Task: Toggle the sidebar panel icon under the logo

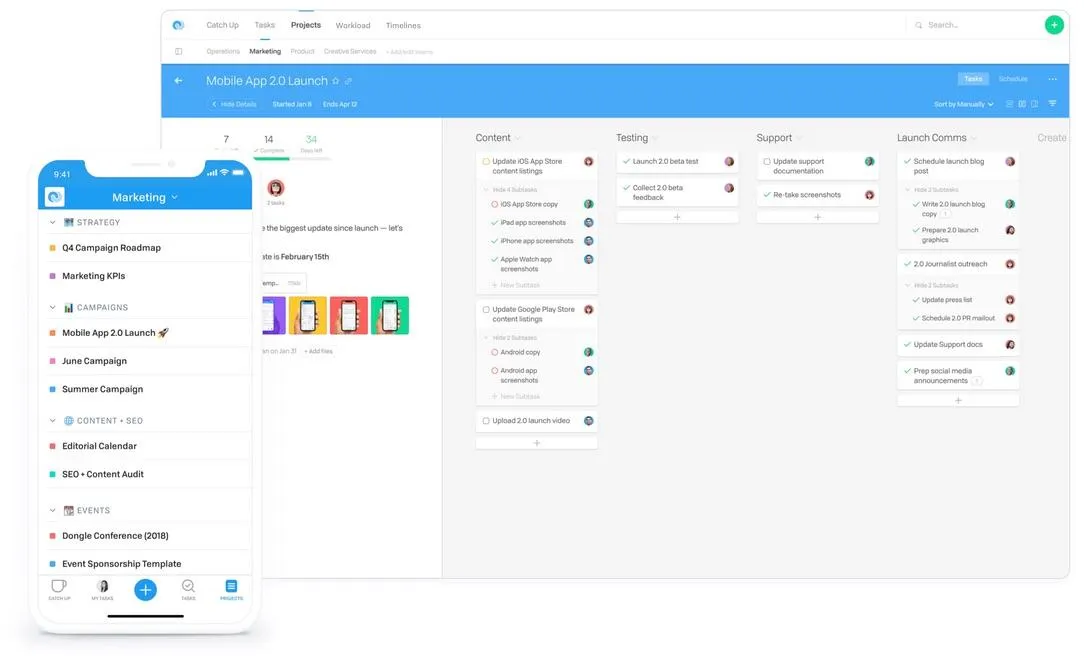Action: tap(178, 51)
